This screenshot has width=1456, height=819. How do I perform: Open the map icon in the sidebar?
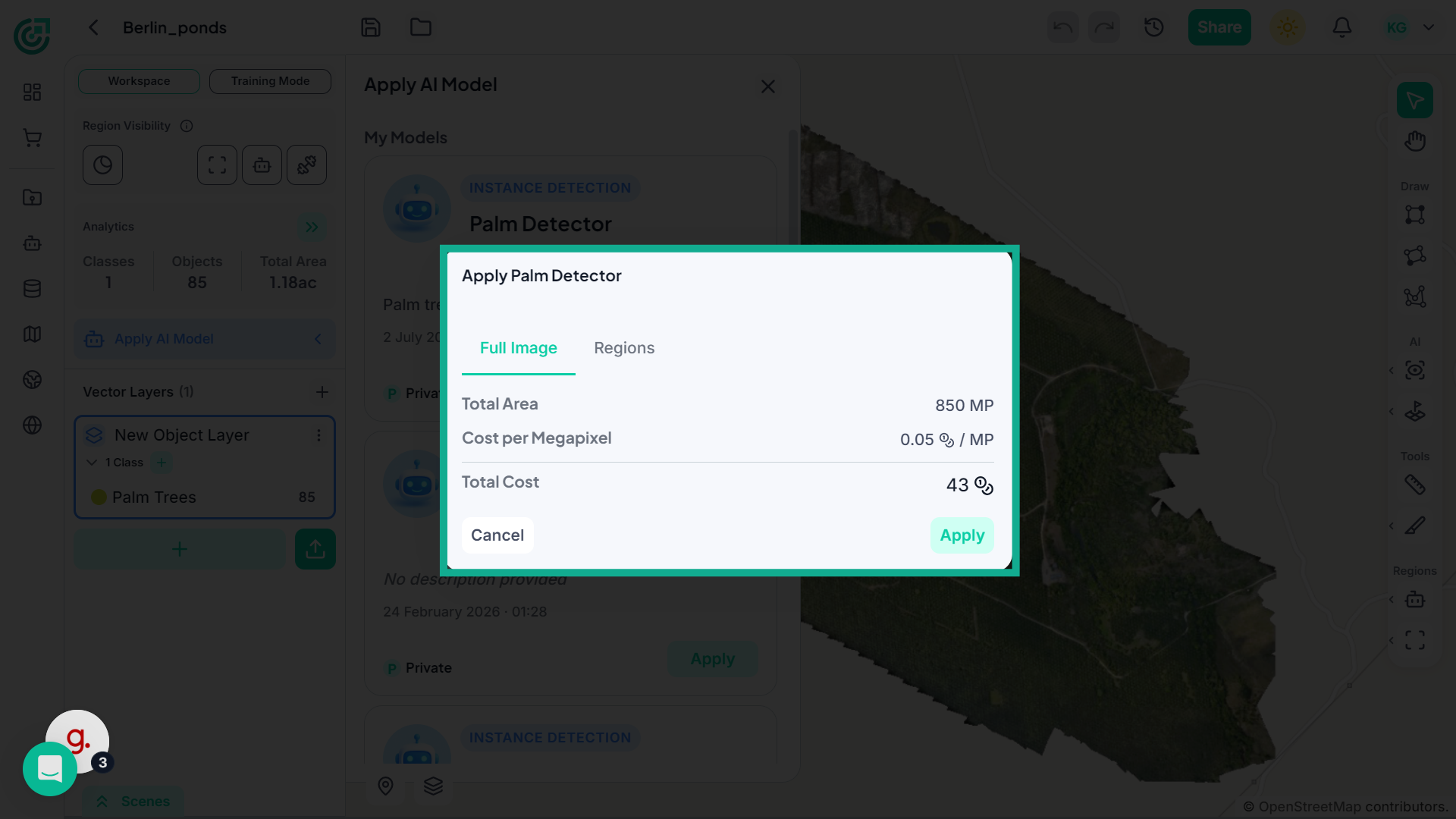(32, 334)
